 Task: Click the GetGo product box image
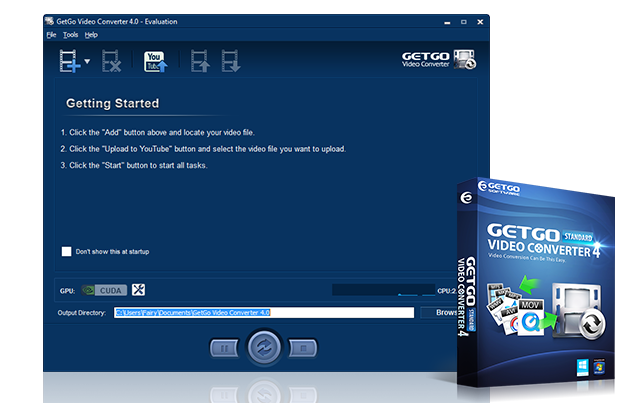click(536, 283)
